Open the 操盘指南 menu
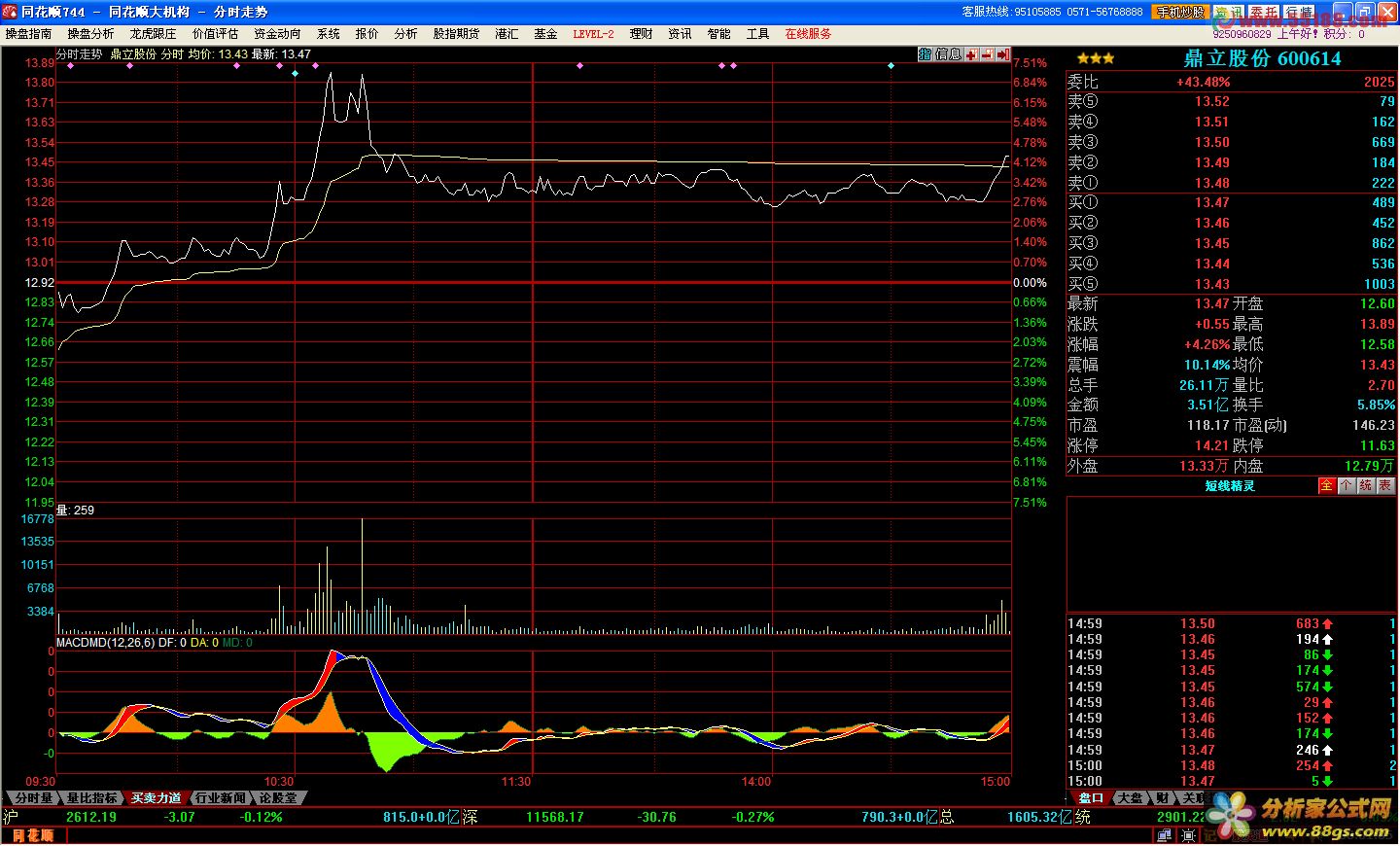Image resolution: width=1400 pixels, height=846 pixels. coord(29,34)
